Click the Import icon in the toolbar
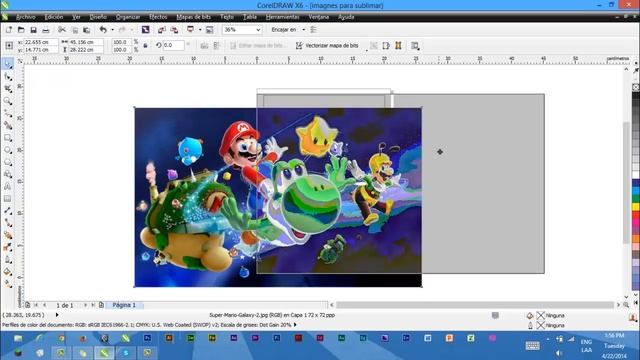The height and width of the screenshot is (360, 640). [162, 30]
